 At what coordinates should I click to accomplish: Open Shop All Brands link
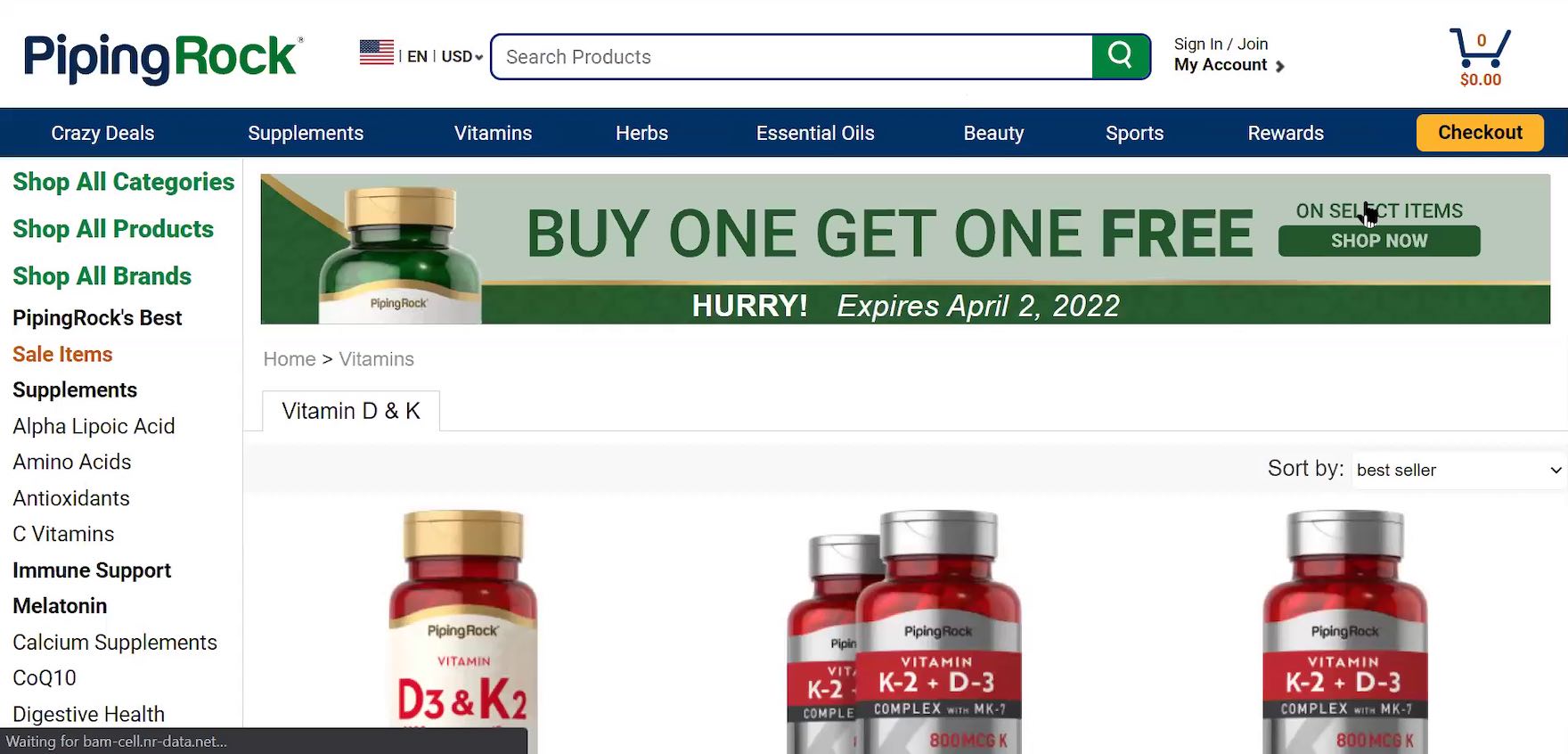click(102, 276)
